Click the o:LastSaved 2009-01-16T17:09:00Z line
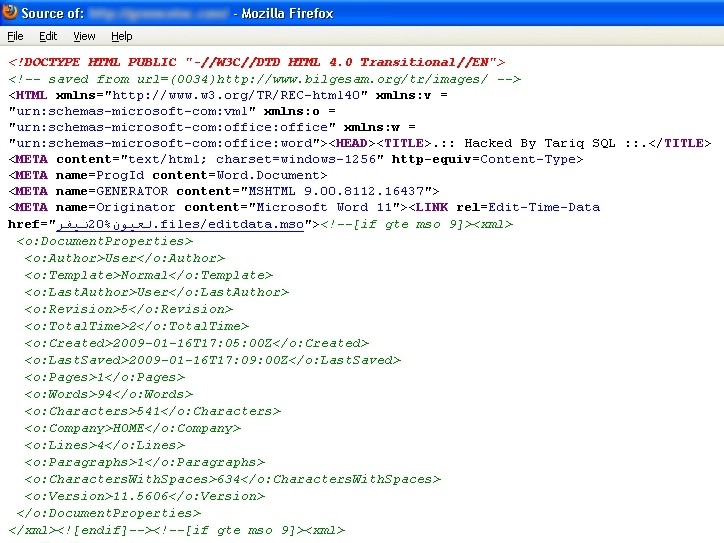The width and height of the screenshot is (724, 543). [x=213, y=360]
